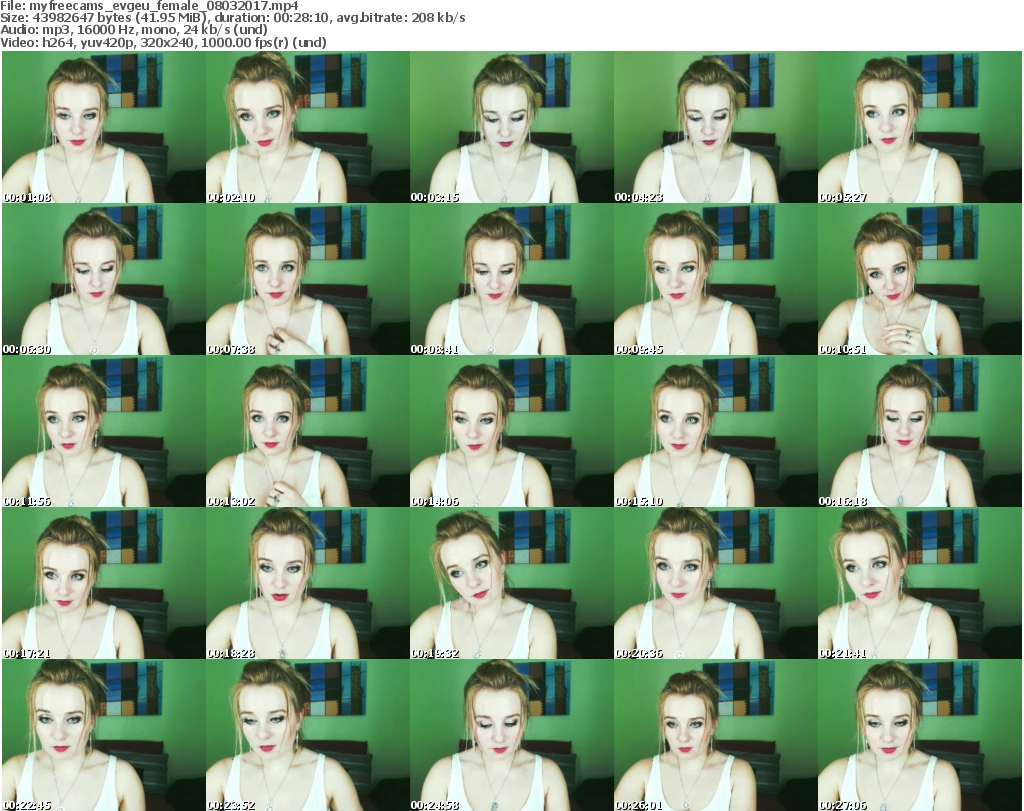
Task: Pick the preview frame marked 00:14:06
Action: point(511,432)
